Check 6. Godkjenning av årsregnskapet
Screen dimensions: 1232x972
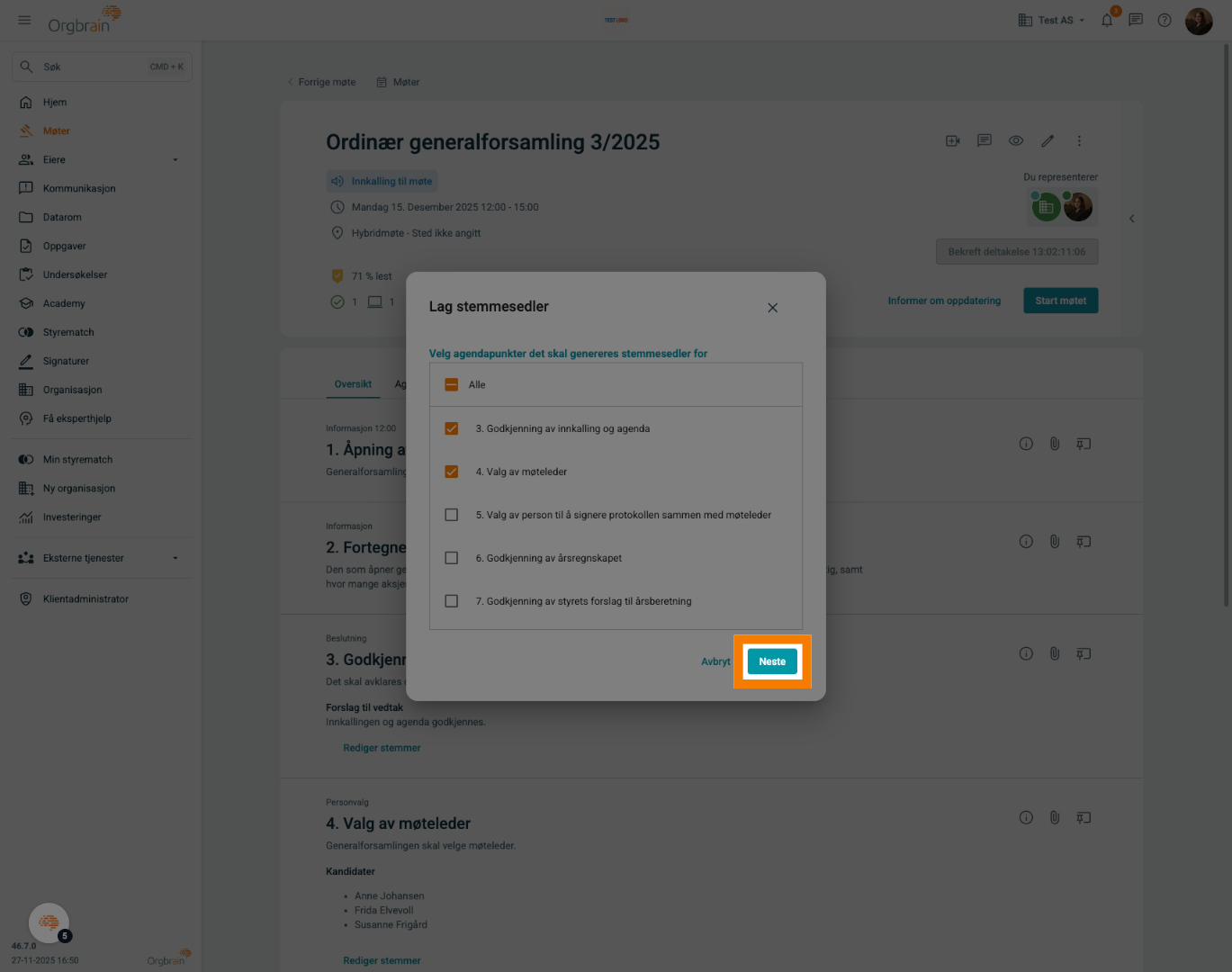pyautogui.click(x=452, y=558)
